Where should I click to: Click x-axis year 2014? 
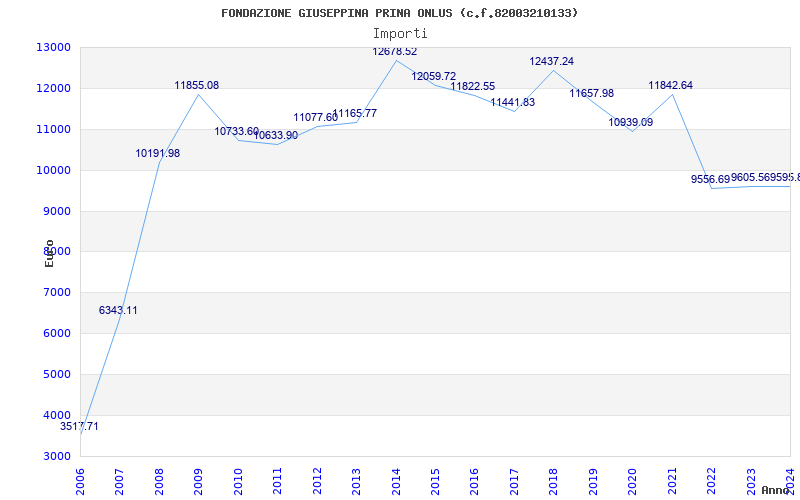396,481
